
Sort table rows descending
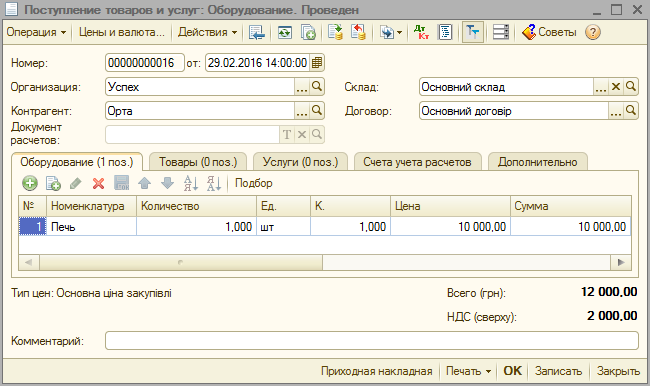point(214,183)
